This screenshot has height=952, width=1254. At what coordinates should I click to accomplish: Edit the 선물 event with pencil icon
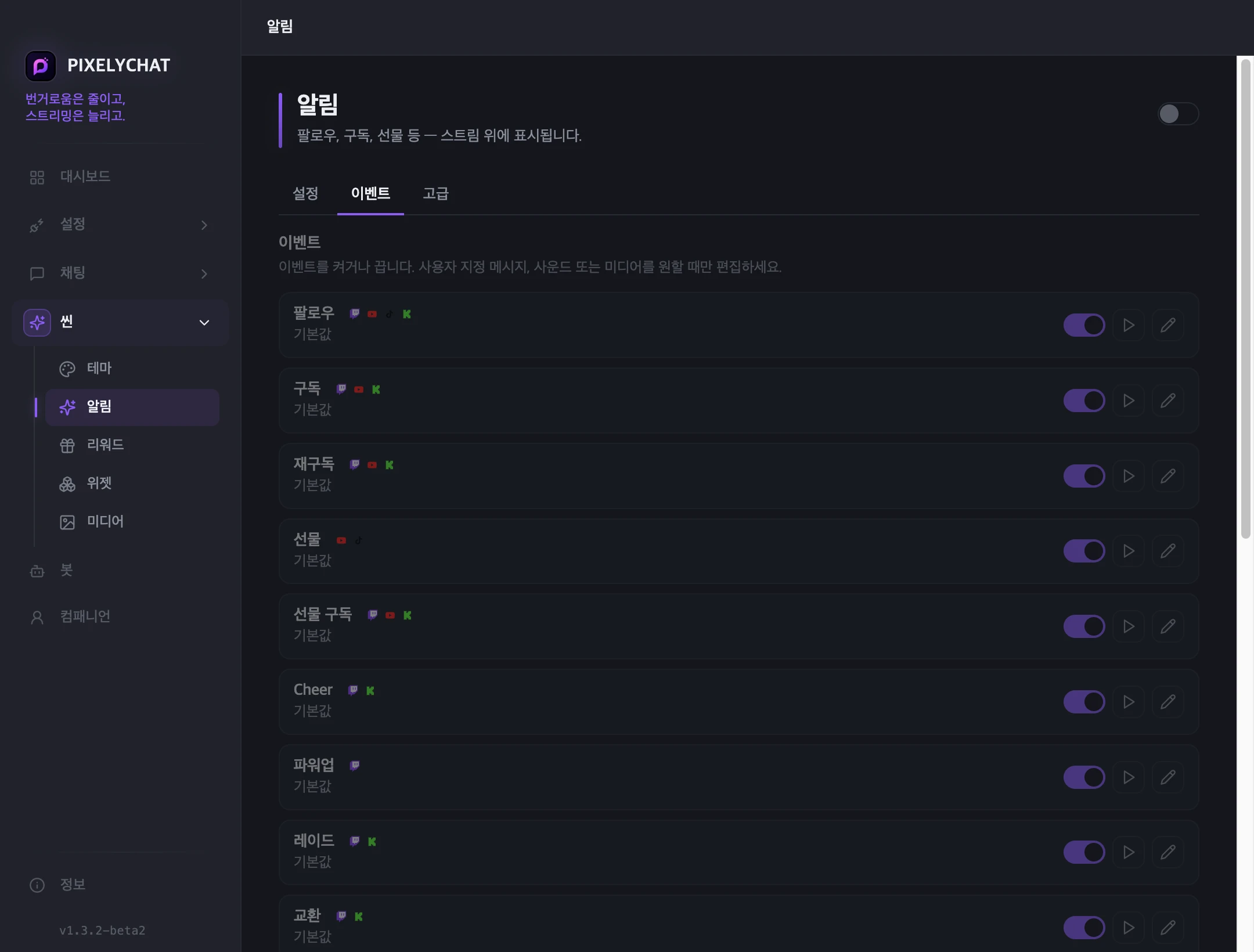(1168, 551)
